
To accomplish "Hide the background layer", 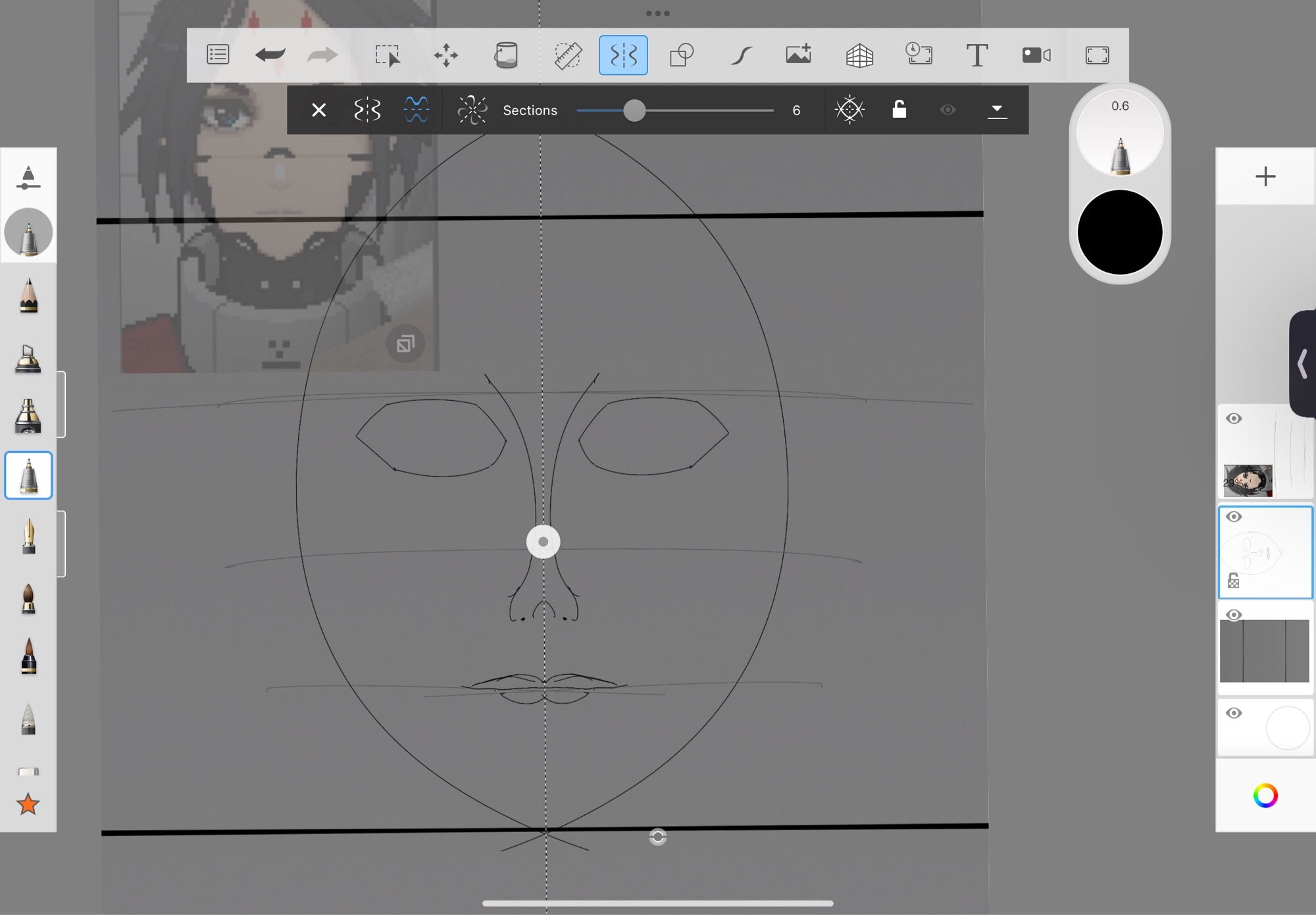I will (1234, 713).
